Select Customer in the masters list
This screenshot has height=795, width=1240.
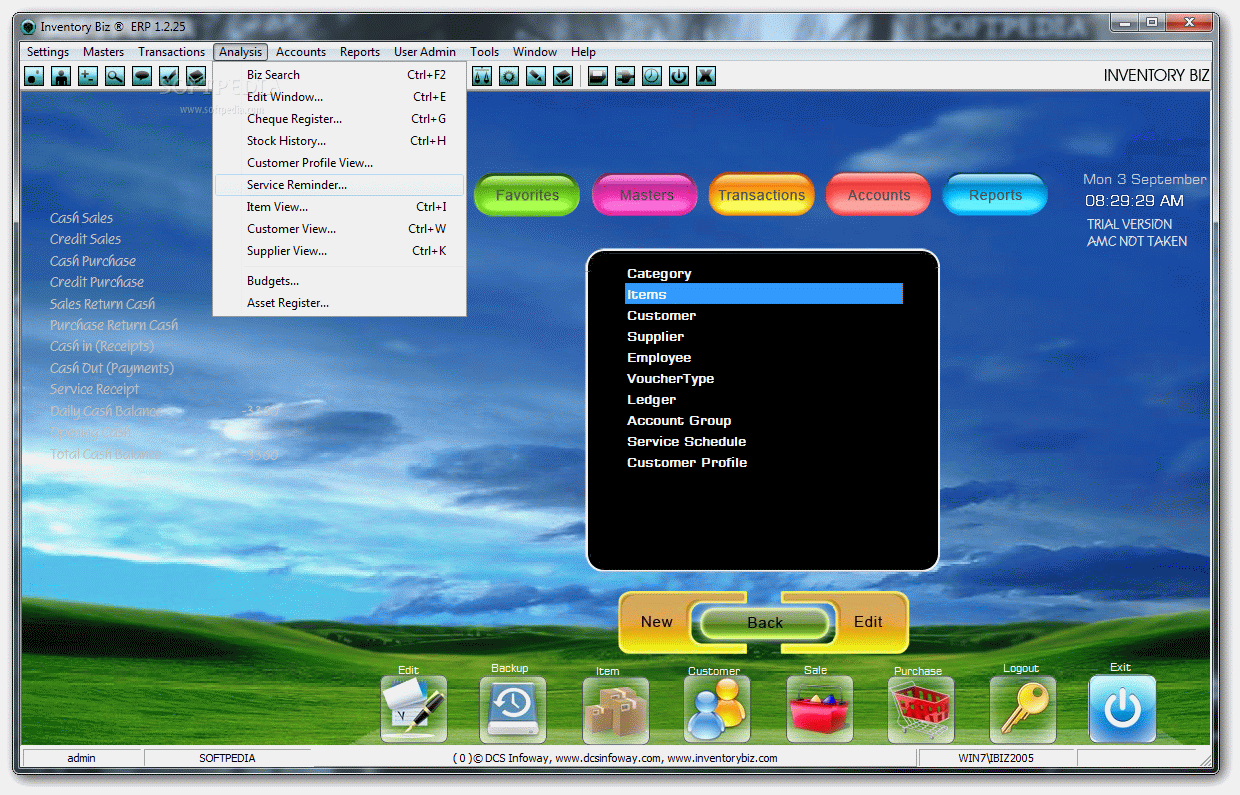[764, 315]
